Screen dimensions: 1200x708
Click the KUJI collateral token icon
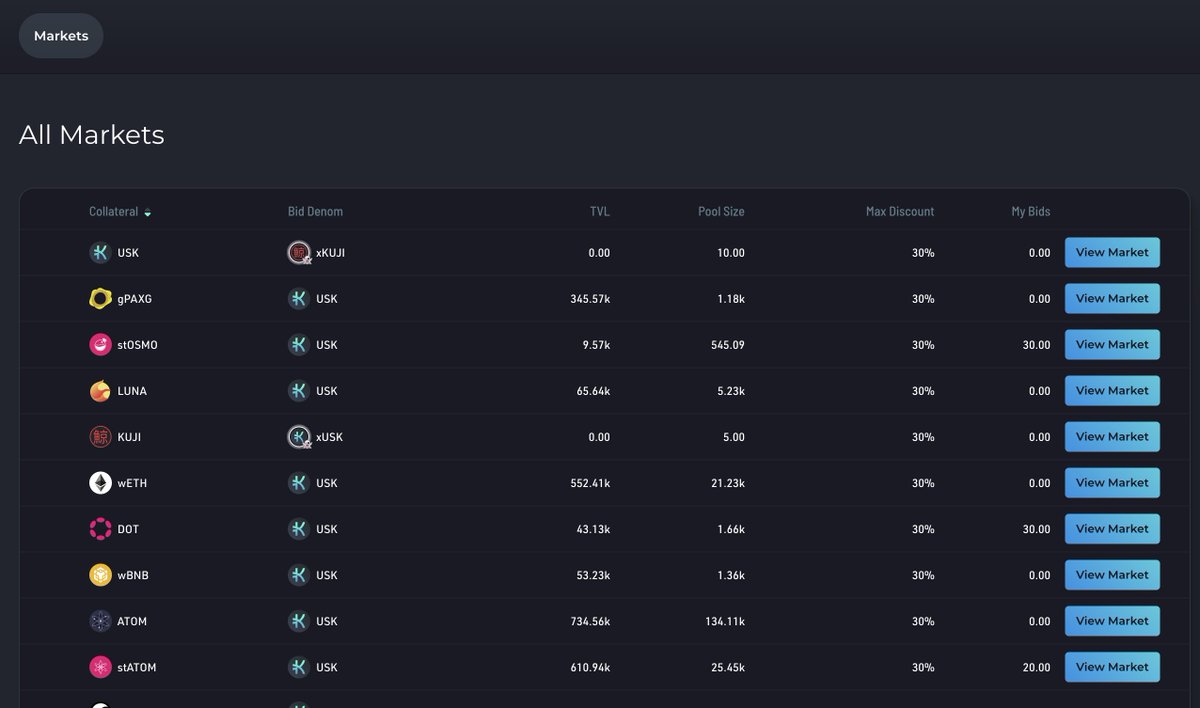click(x=100, y=437)
